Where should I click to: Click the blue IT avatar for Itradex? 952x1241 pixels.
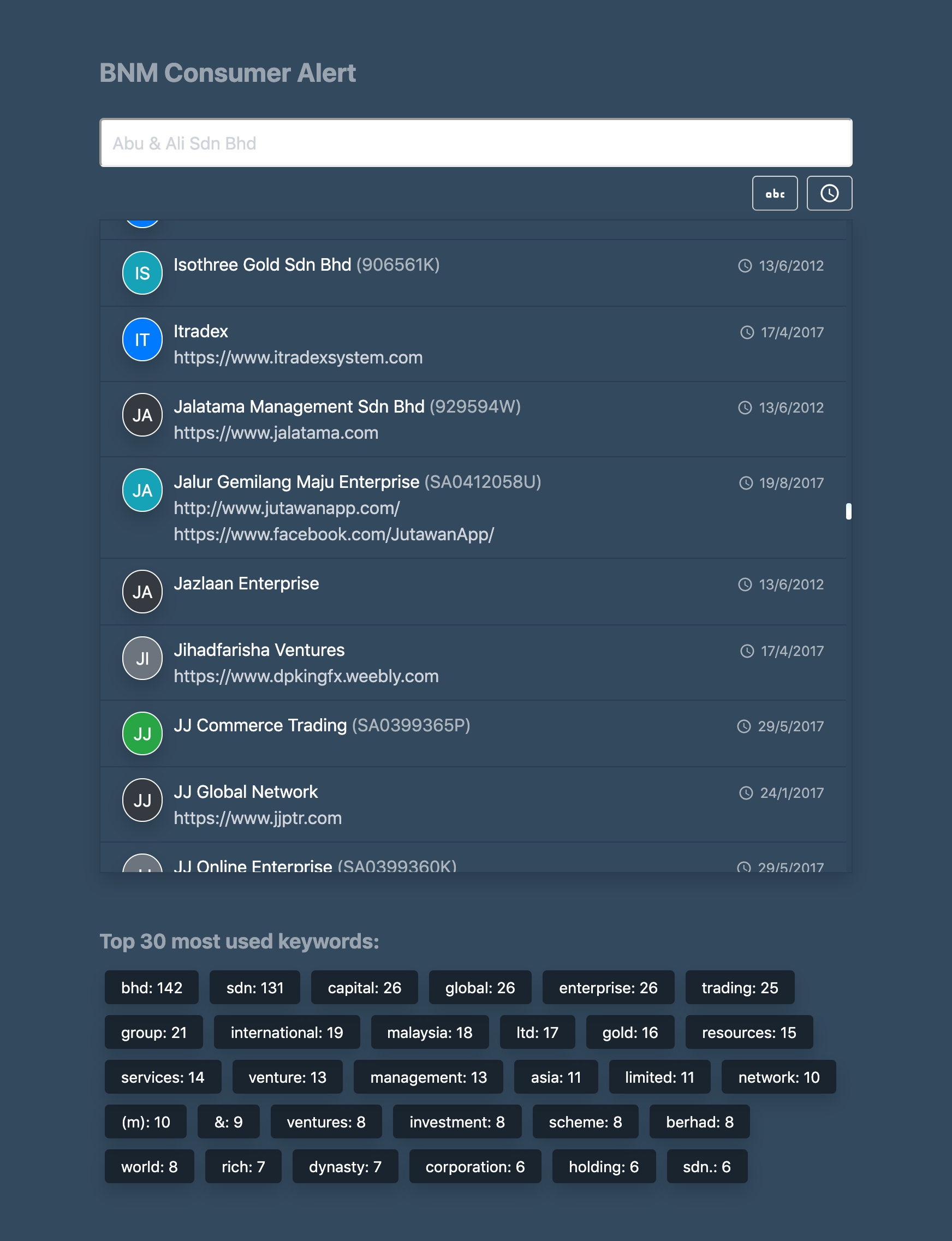coord(142,339)
